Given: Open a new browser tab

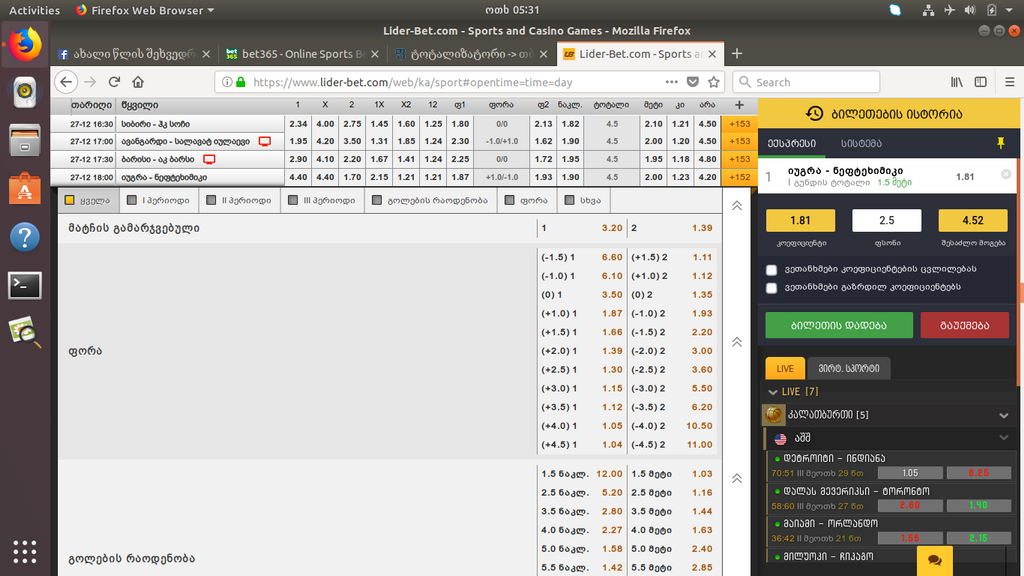Looking at the screenshot, I should (x=737, y=54).
